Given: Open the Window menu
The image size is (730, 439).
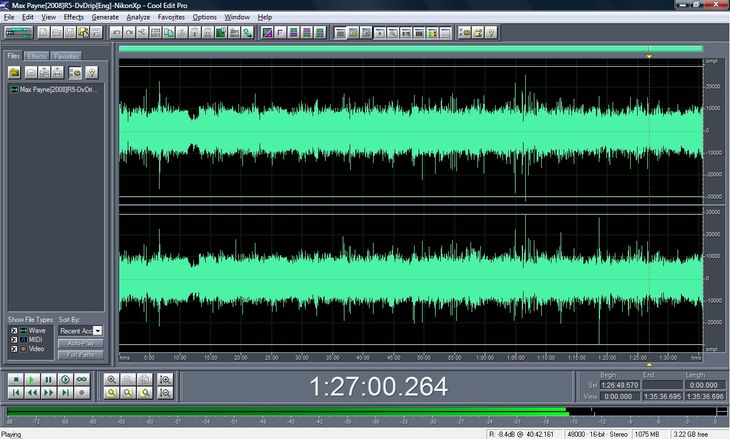Looking at the screenshot, I should [x=237, y=17].
